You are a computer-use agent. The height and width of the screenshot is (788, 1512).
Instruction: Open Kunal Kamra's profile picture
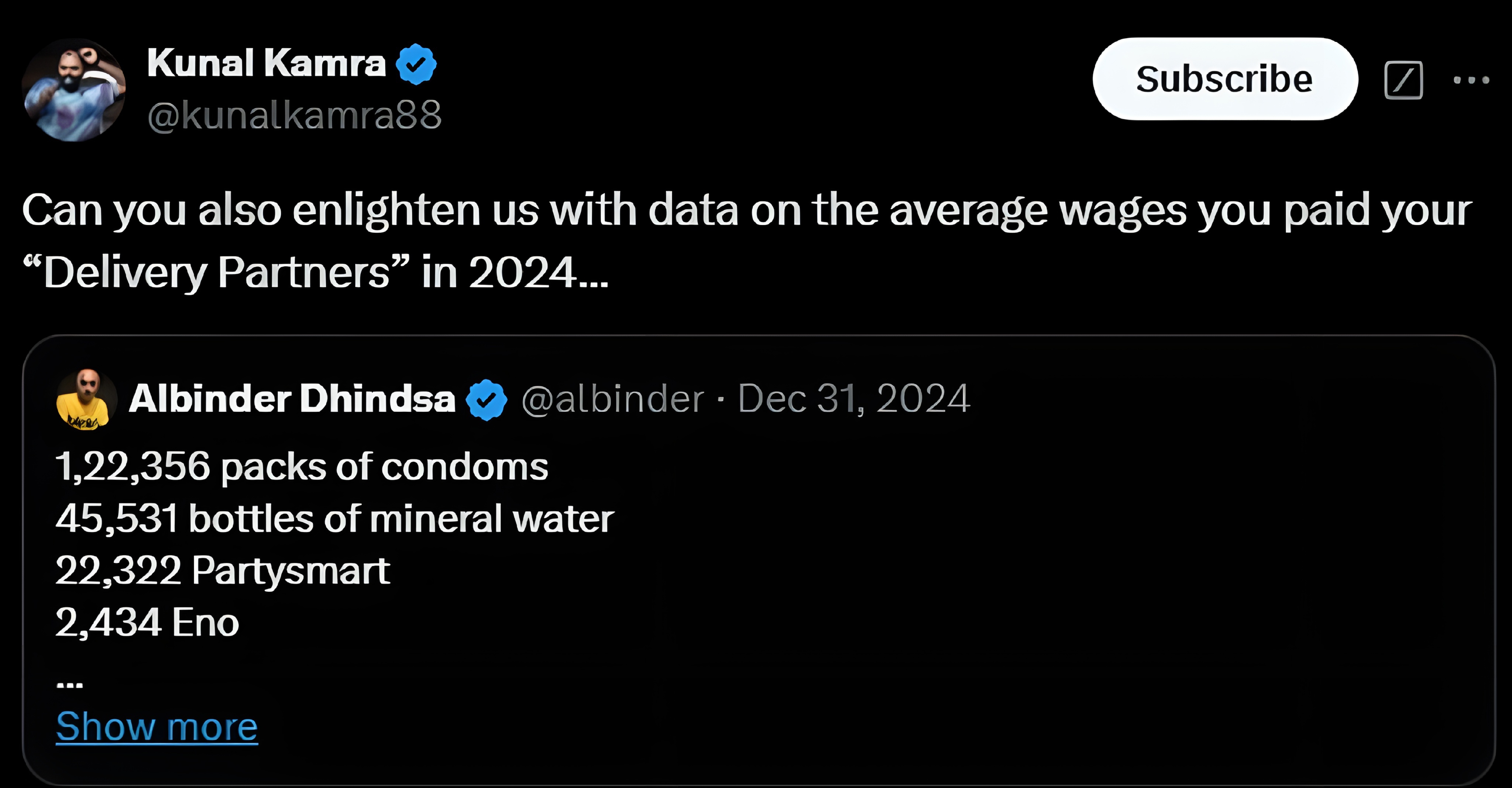coord(73,90)
